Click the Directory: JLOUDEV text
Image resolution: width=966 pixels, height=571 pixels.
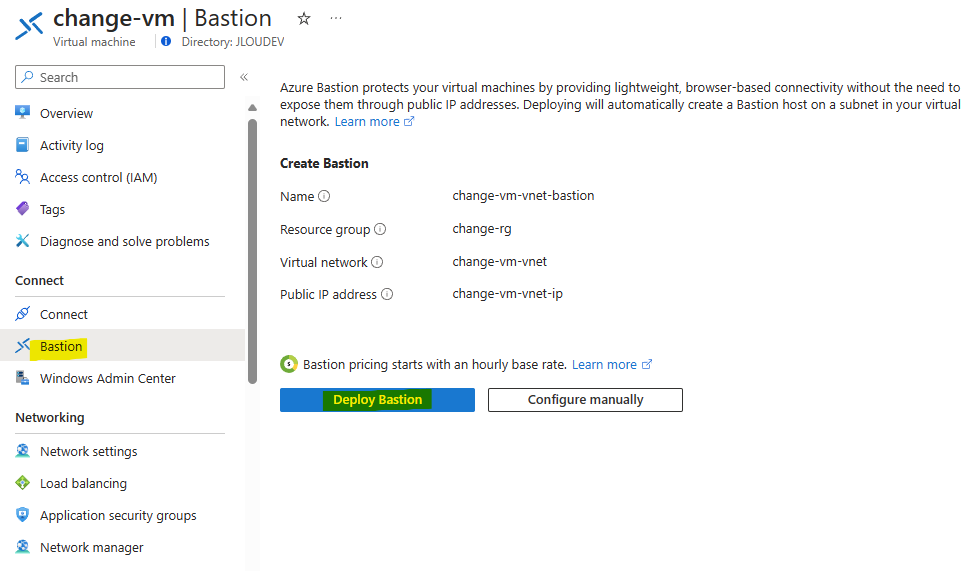coord(233,42)
